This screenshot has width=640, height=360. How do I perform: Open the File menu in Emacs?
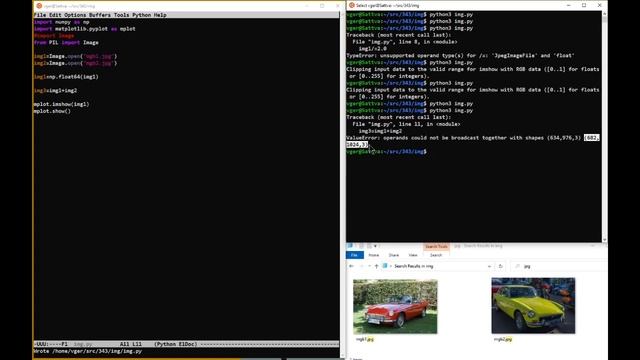click(x=40, y=15)
